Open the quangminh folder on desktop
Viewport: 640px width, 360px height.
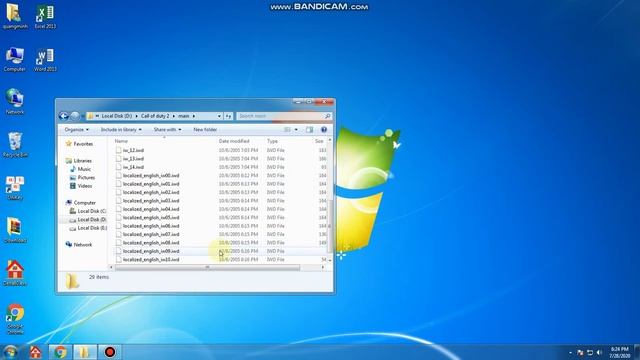(x=15, y=16)
